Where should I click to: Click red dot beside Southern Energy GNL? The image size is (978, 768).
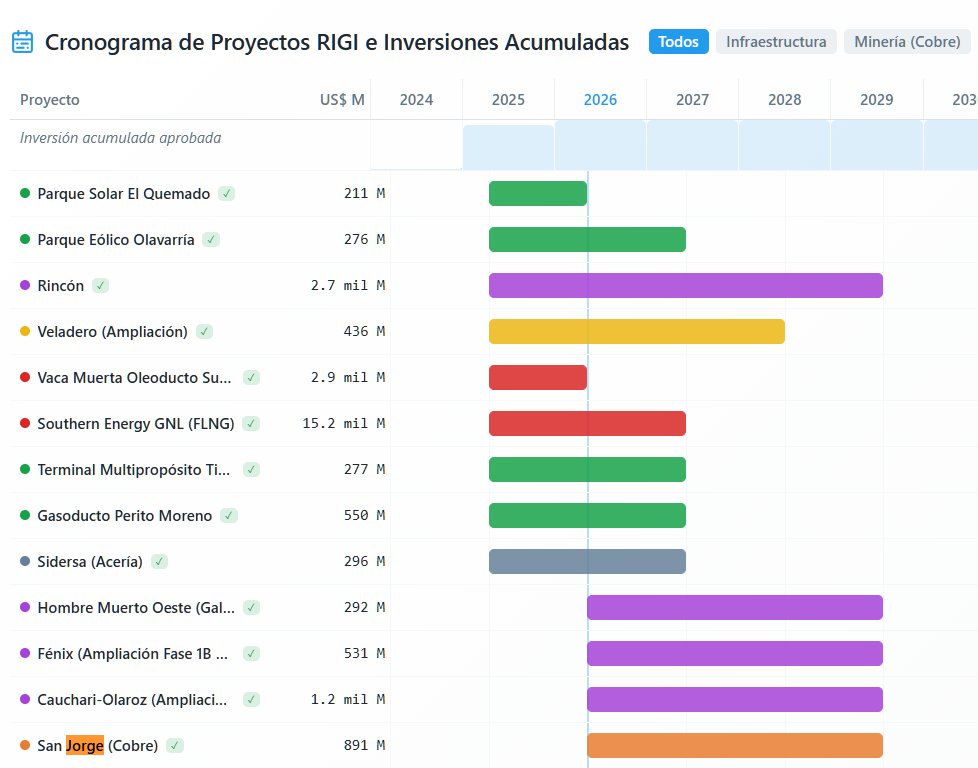click(x=25, y=423)
